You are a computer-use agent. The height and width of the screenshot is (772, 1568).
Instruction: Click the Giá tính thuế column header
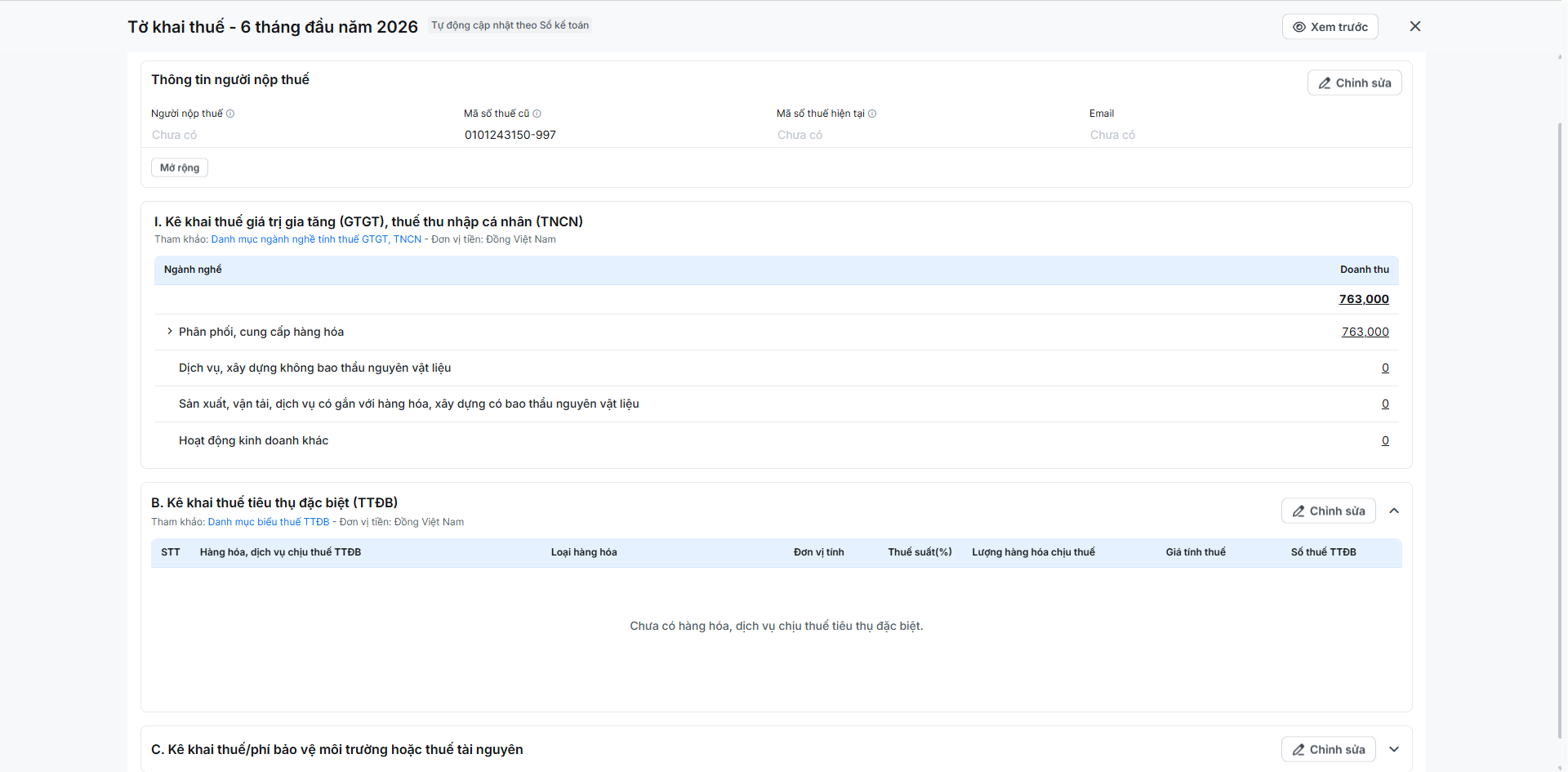click(x=1196, y=552)
